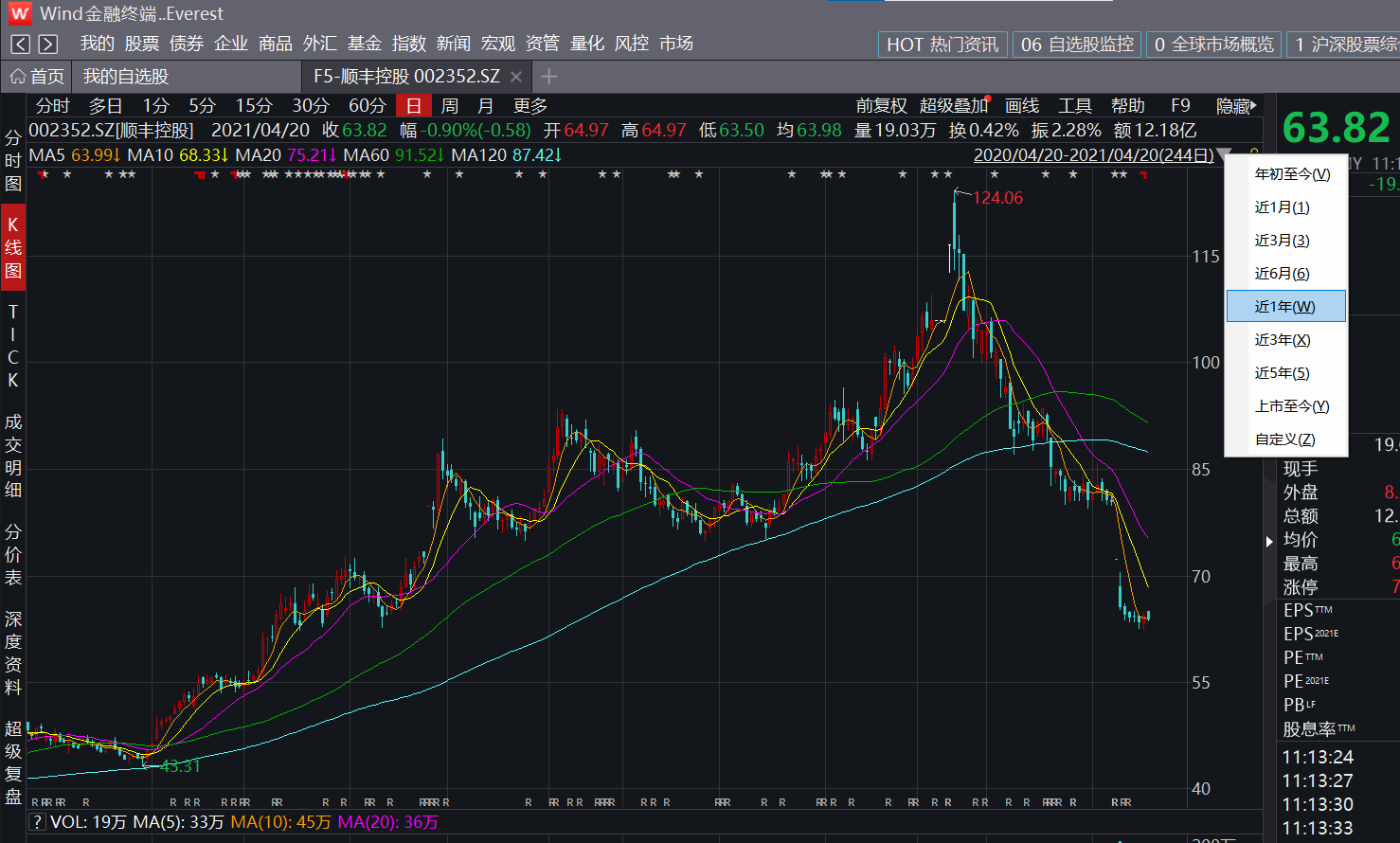Viewport: 1400px width, 843px height.
Task: Choose 近3月(3) from range menu
Action: (1285, 241)
